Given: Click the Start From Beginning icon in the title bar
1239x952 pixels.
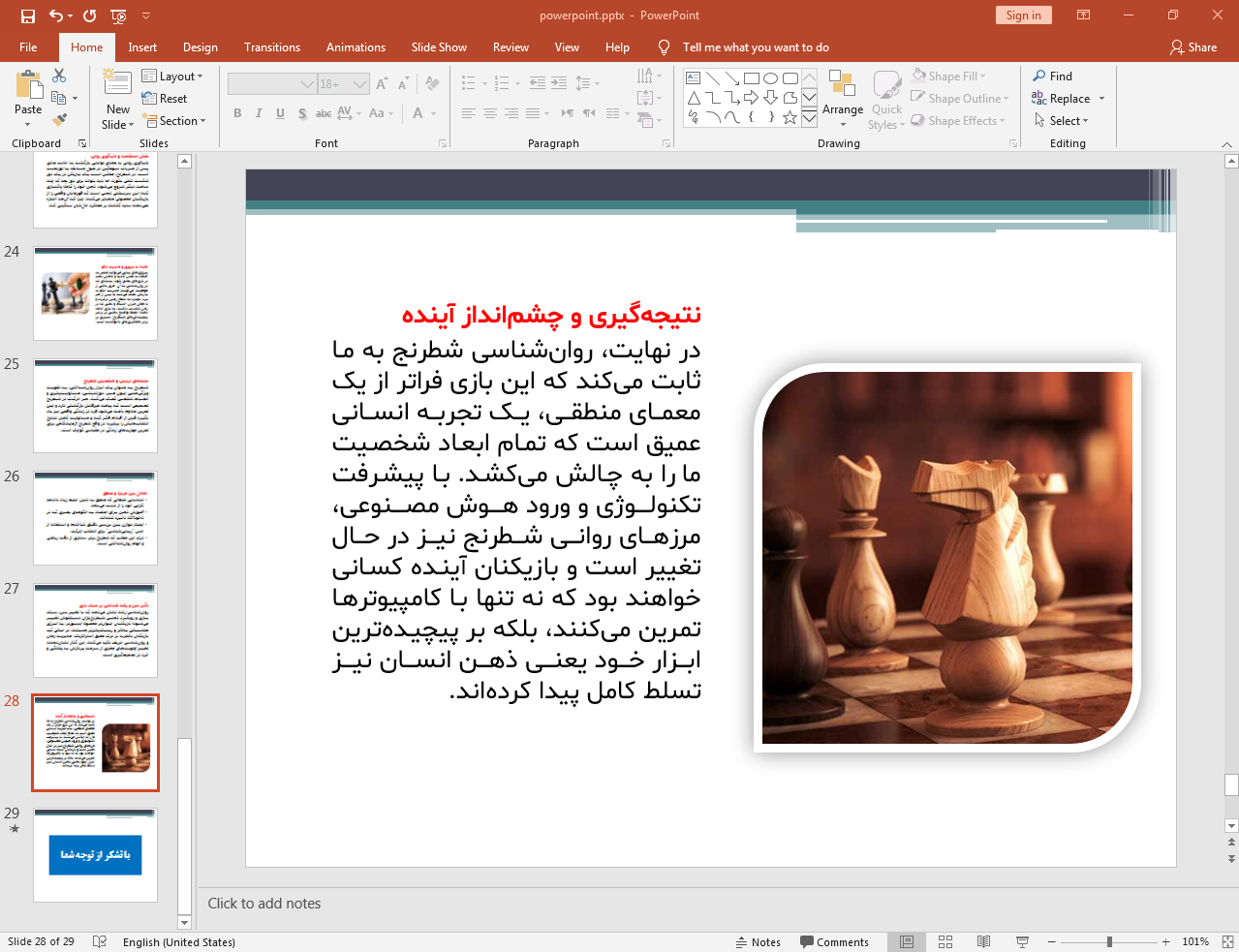Looking at the screenshot, I should [x=118, y=15].
